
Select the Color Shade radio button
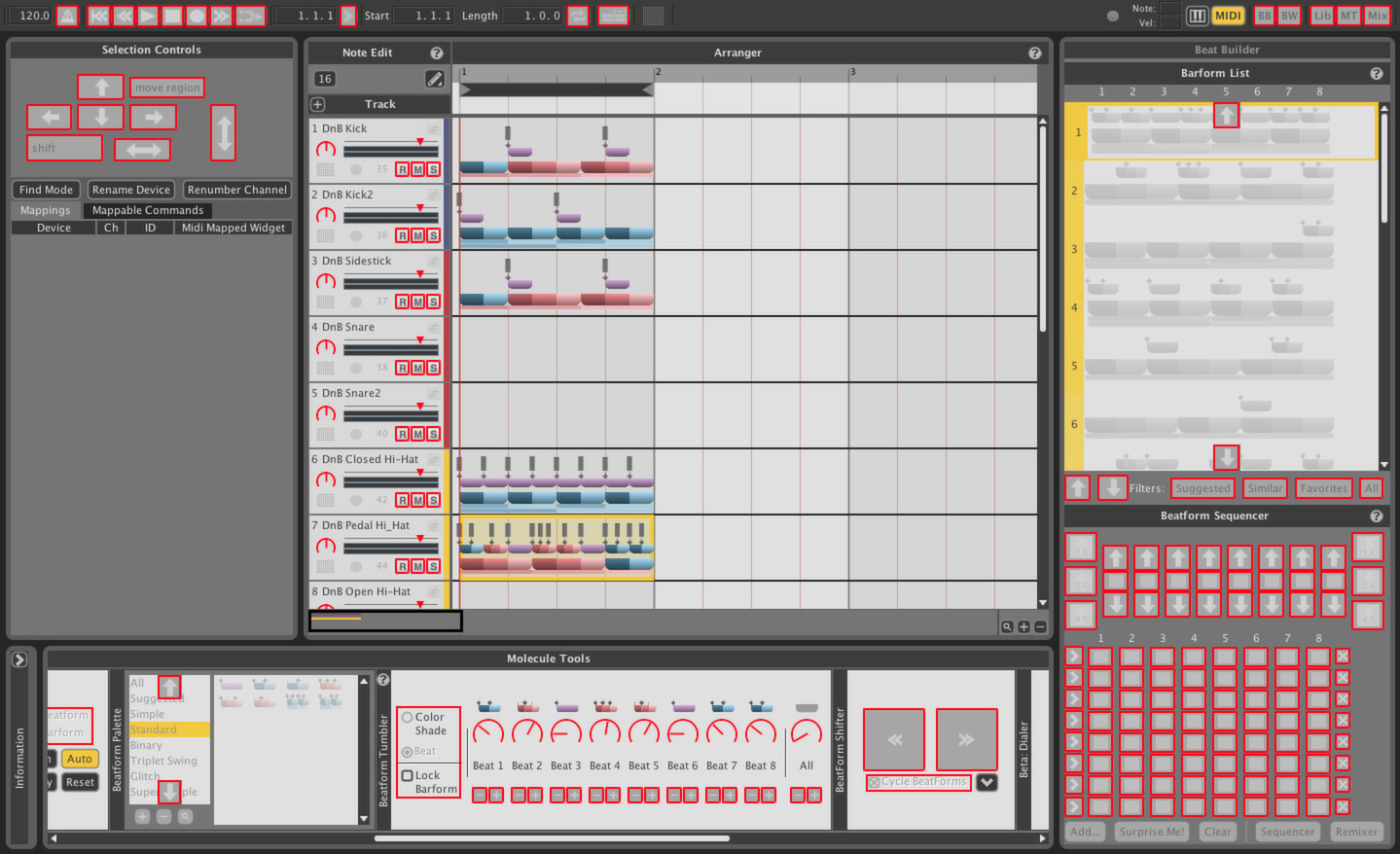[x=406, y=717]
